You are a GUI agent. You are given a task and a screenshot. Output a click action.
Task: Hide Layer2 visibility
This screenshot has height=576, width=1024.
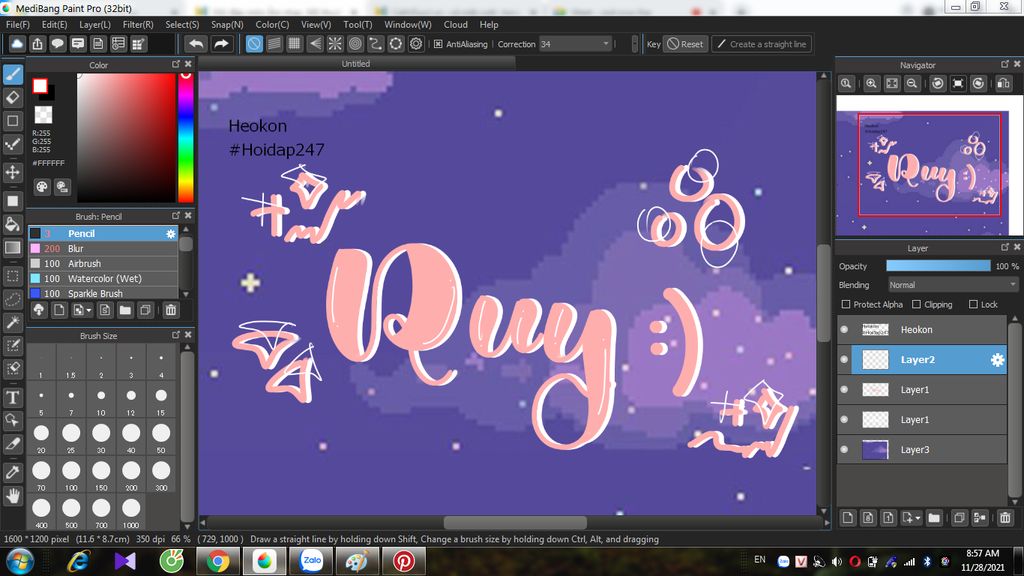coord(844,360)
